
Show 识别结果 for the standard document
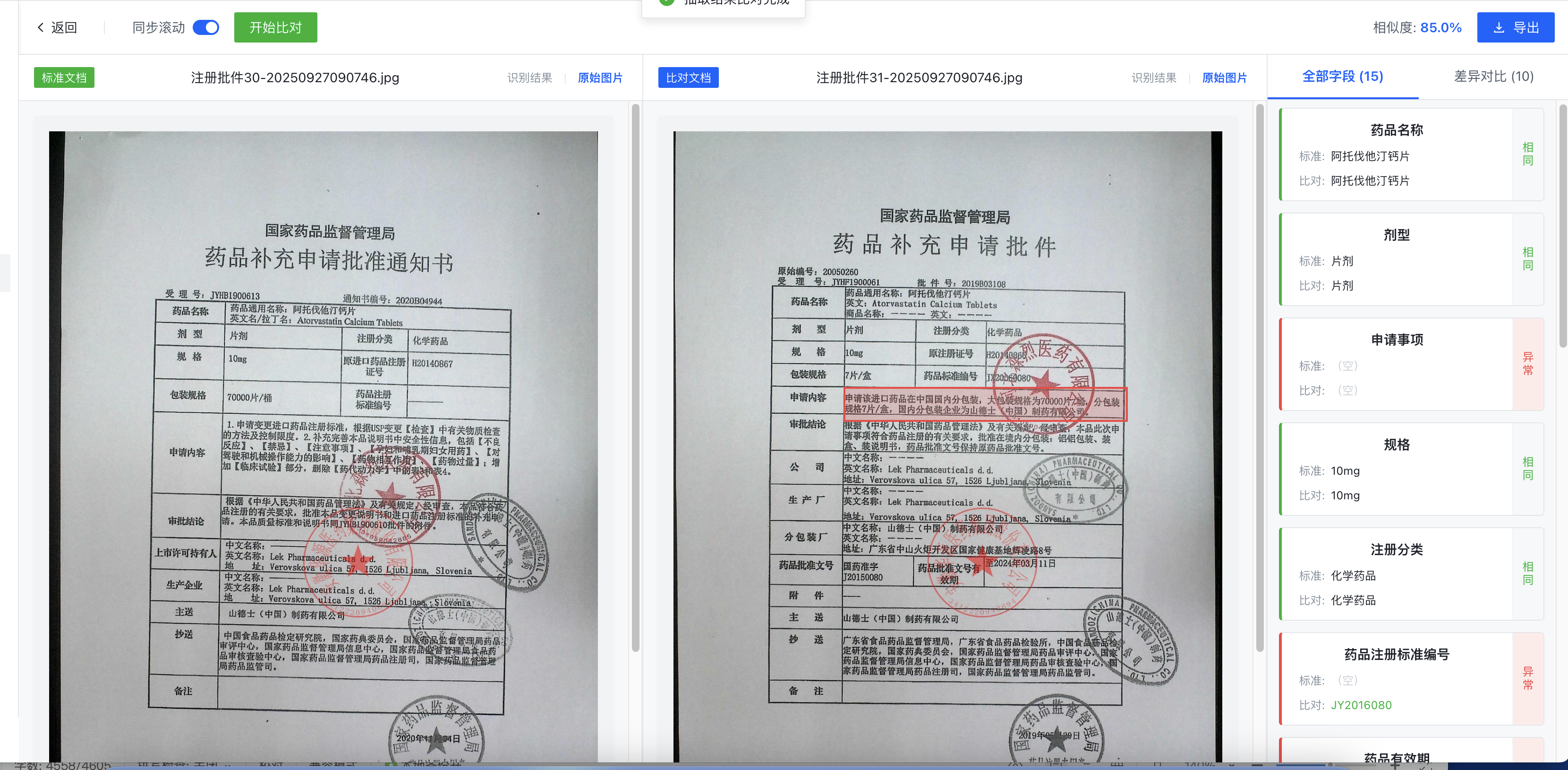click(x=529, y=78)
